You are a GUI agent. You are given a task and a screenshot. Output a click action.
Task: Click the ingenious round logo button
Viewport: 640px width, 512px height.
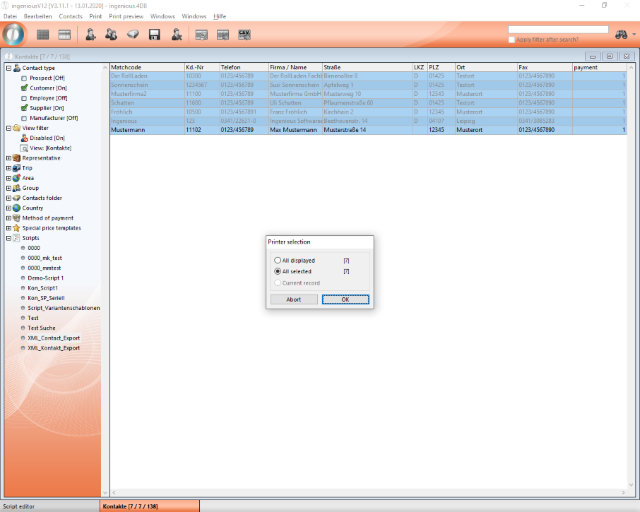pyautogui.click(x=13, y=34)
